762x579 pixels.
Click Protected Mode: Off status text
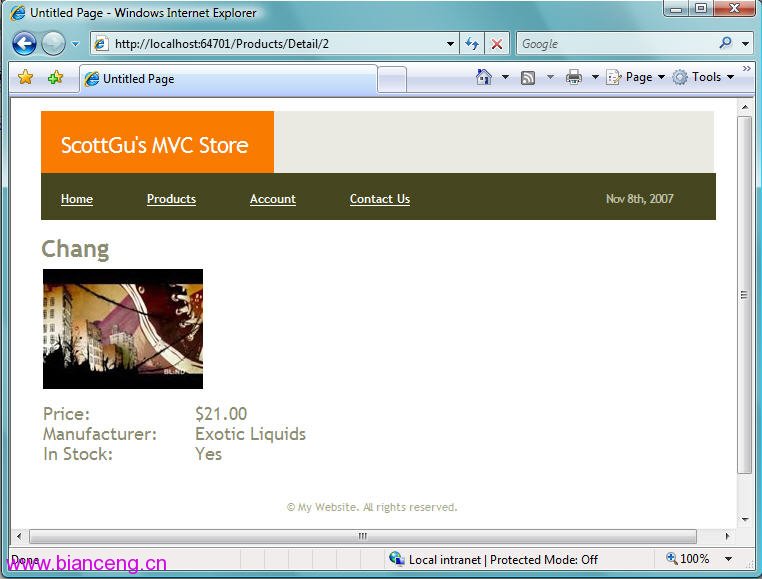(x=544, y=560)
